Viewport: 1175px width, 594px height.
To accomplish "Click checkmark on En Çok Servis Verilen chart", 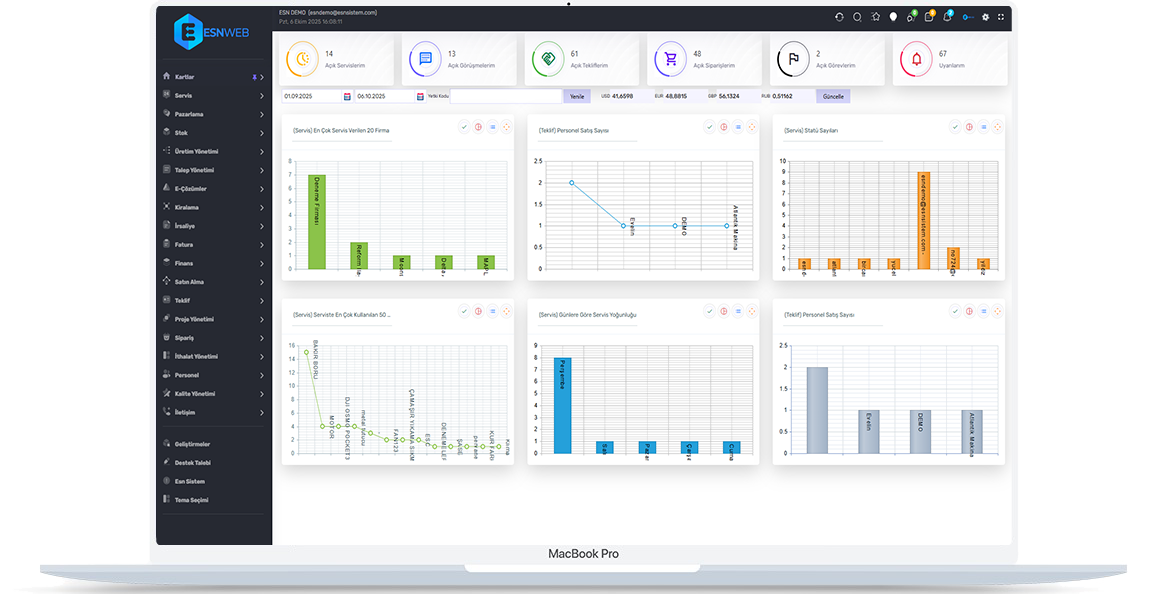I will pos(464,127).
